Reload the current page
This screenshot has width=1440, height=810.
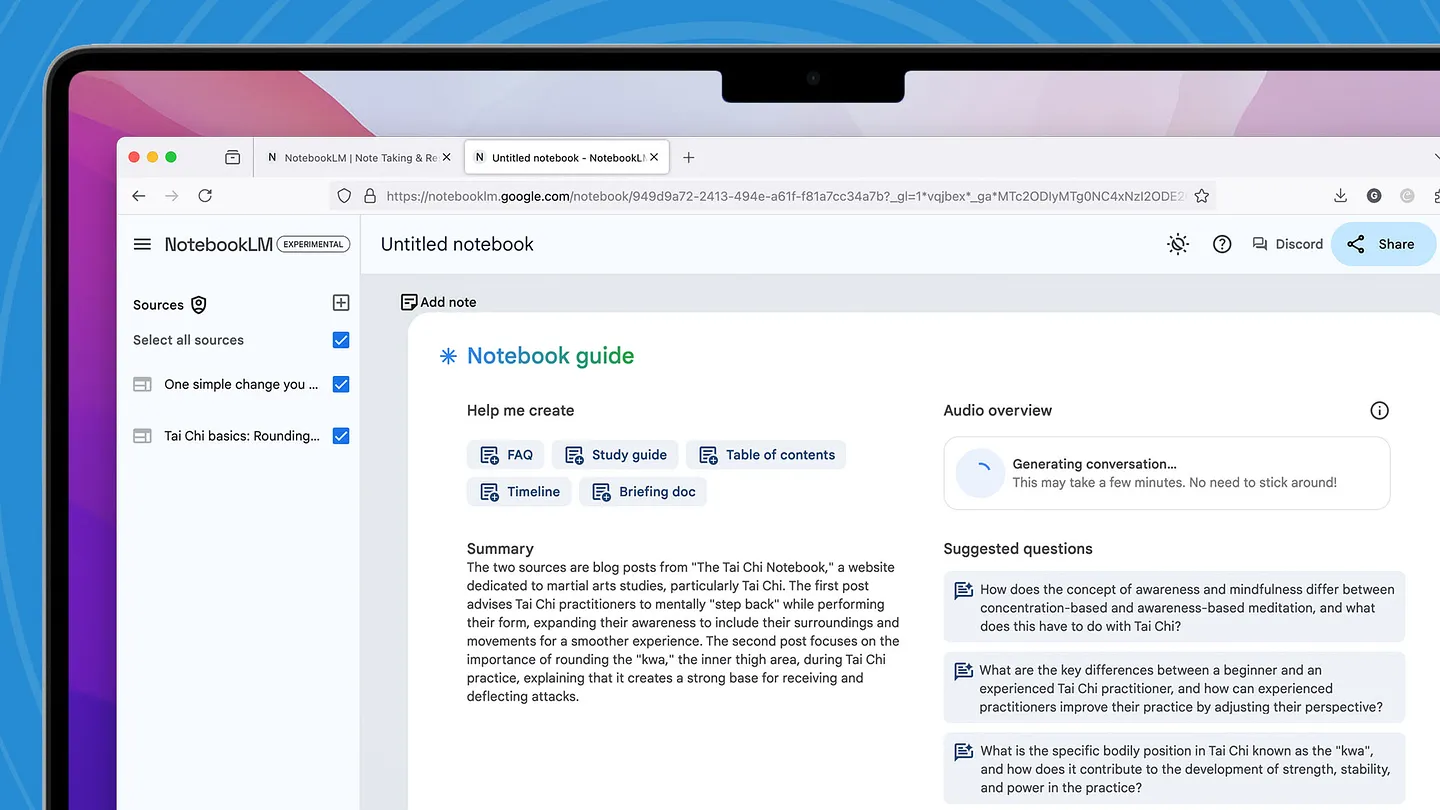coord(205,196)
